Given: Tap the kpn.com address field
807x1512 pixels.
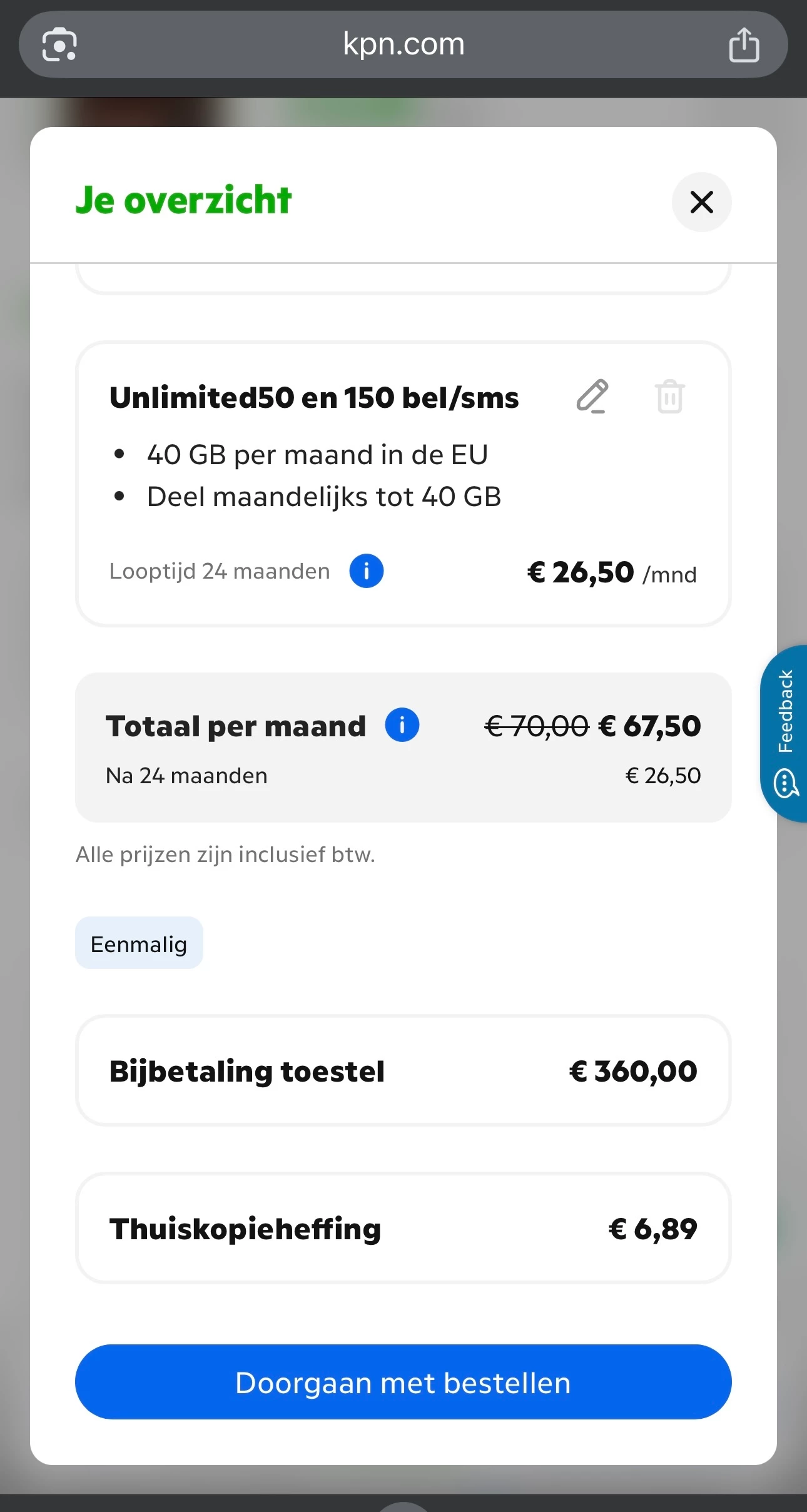Looking at the screenshot, I should pos(403,44).
